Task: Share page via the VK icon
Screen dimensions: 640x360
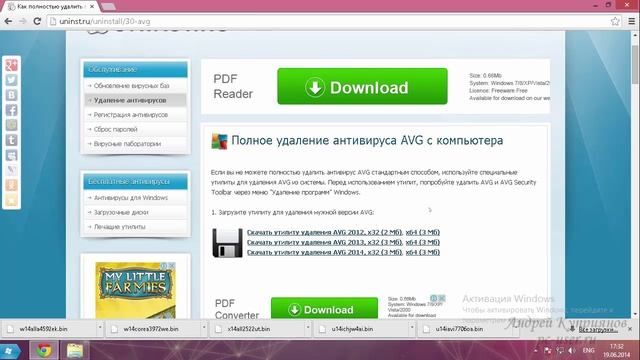Action: click(x=11, y=95)
